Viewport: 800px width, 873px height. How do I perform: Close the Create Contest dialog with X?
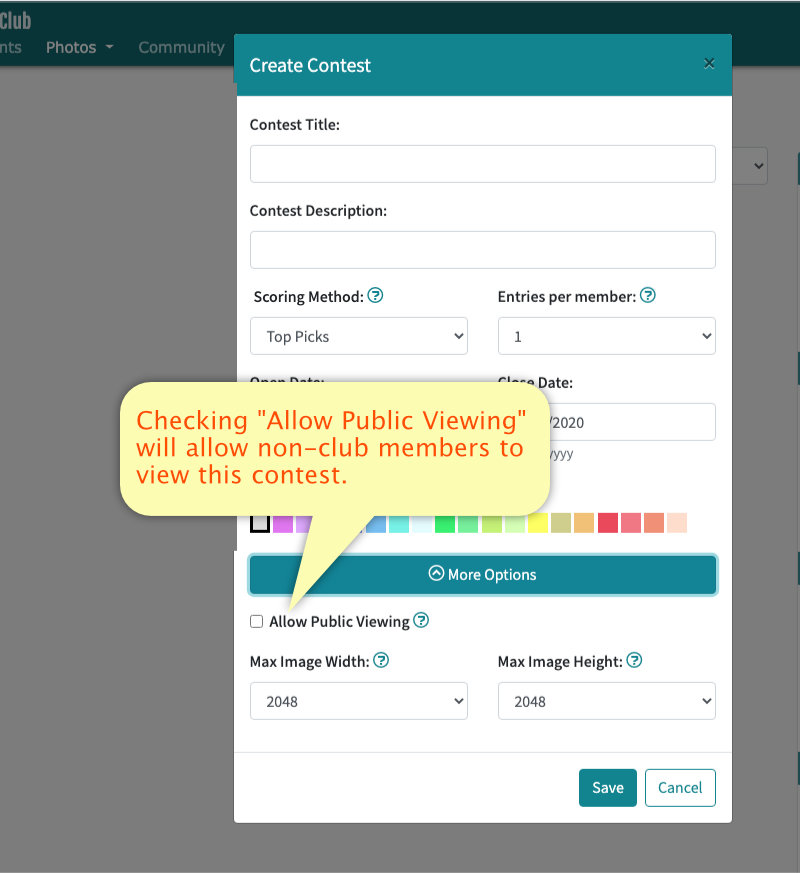709,63
